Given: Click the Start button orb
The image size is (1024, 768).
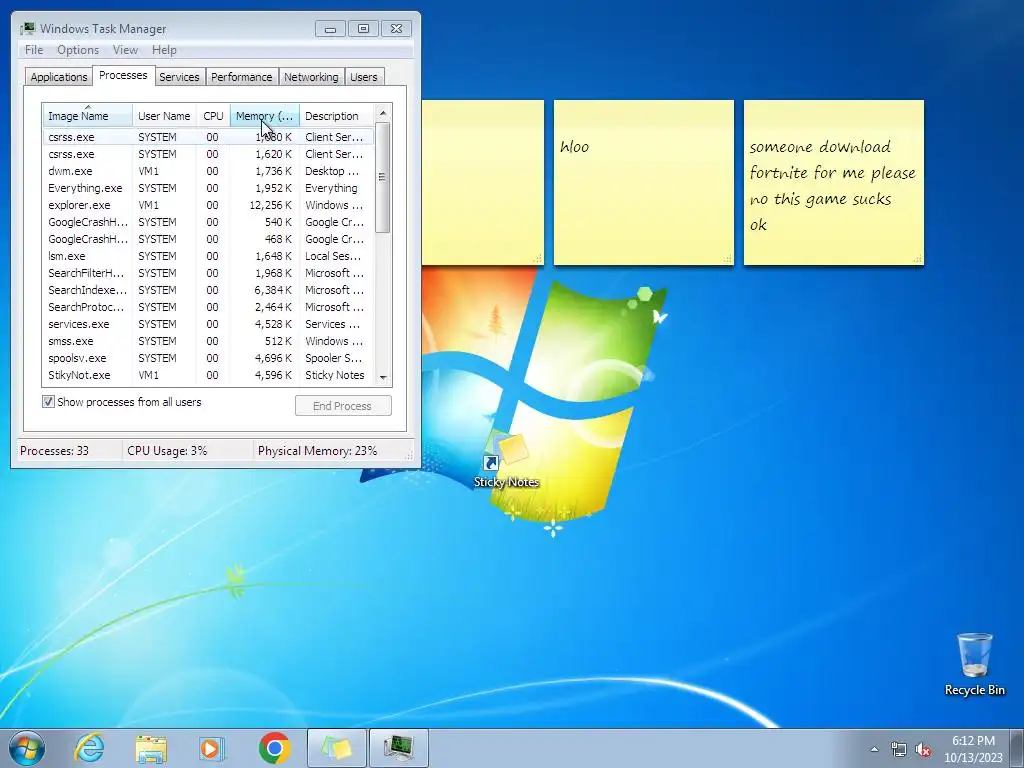Looking at the screenshot, I should tap(27, 748).
